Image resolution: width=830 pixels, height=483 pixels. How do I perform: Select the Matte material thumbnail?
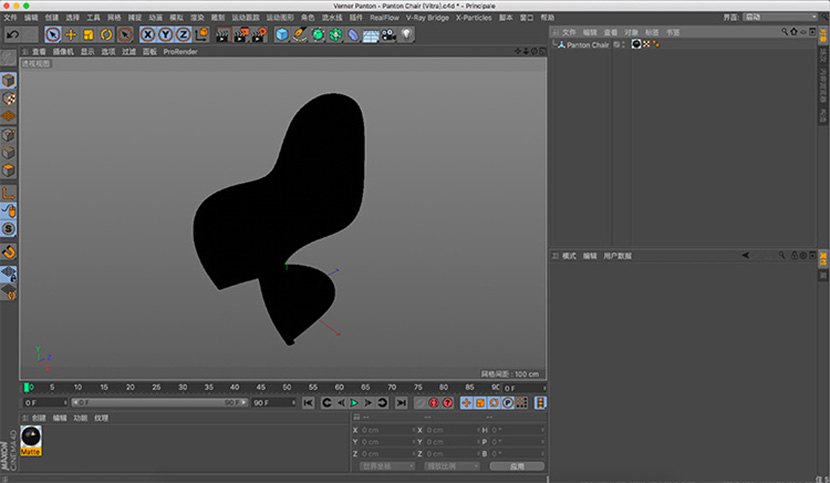pos(31,440)
